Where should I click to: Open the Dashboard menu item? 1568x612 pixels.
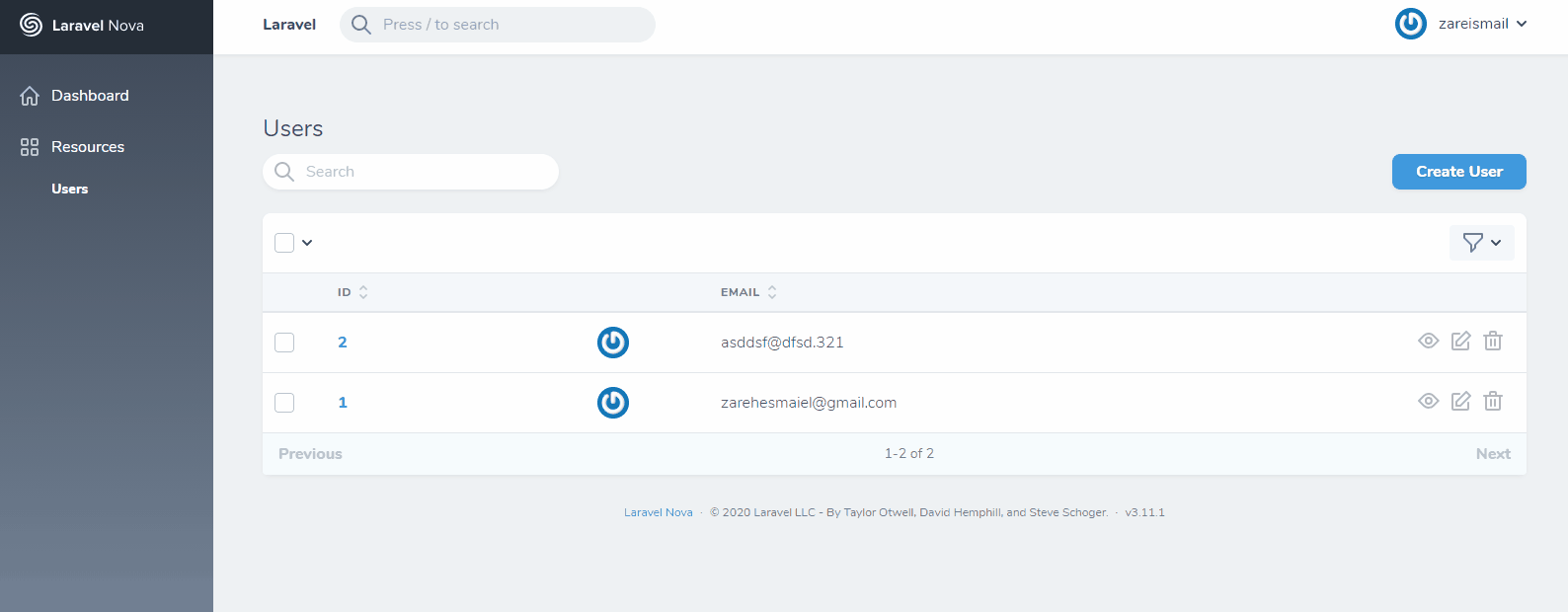coord(90,96)
